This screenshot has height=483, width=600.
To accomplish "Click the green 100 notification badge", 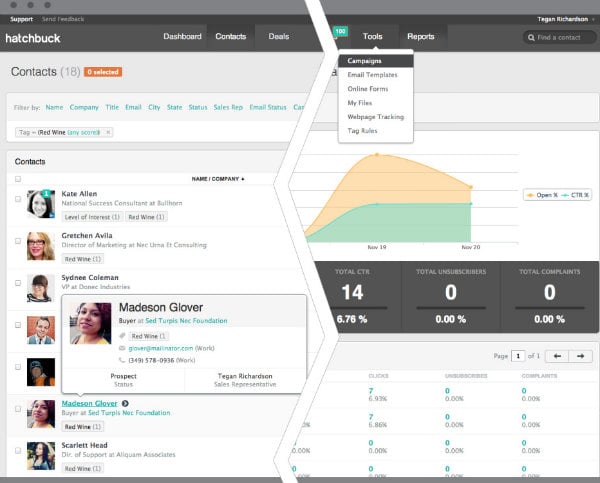I will pyautogui.click(x=340, y=32).
